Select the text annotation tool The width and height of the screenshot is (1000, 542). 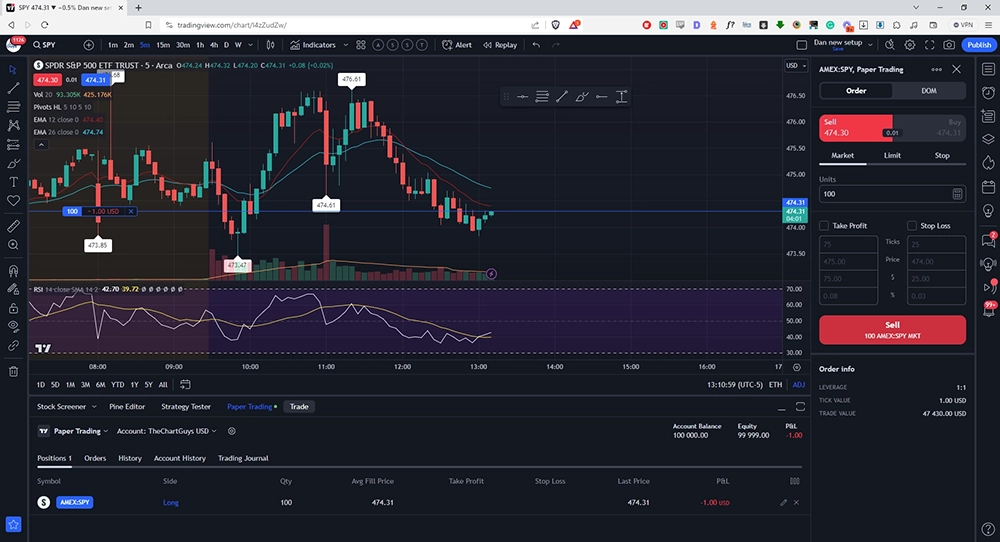13,182
